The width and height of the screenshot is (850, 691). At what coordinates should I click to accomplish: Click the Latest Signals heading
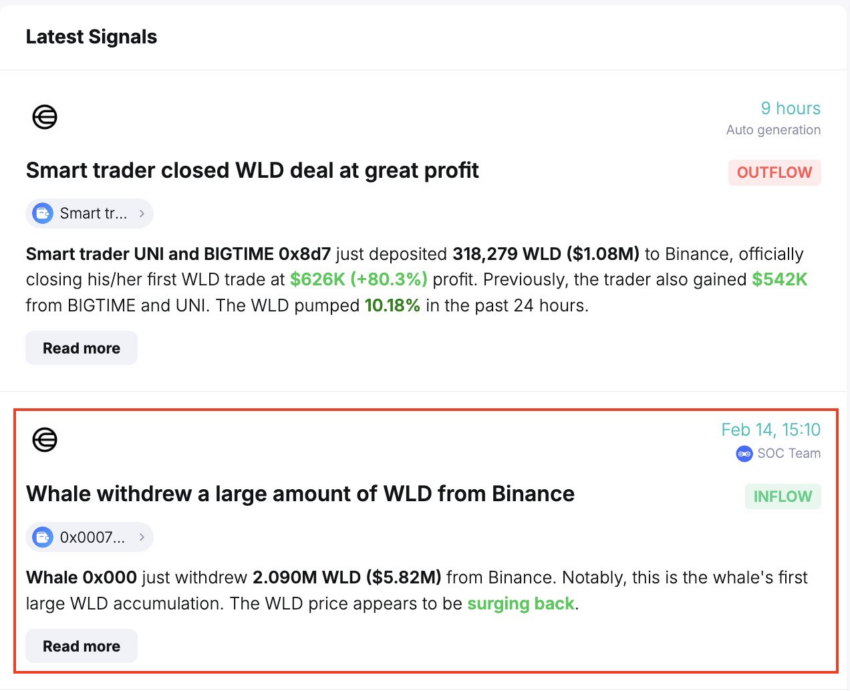pos(92,37)
